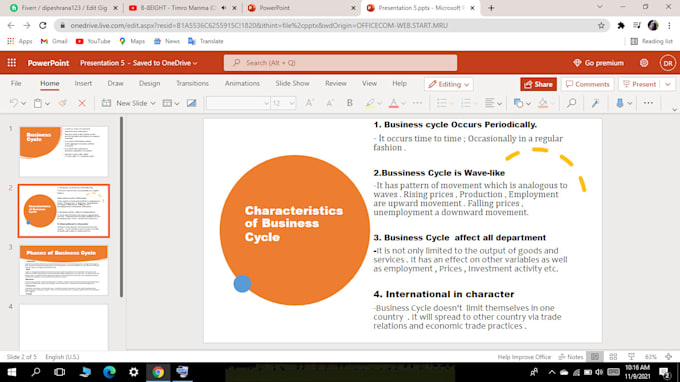Screen dimensions: 680x382
Task: Open the Animations tab
Action: (242, 83)
